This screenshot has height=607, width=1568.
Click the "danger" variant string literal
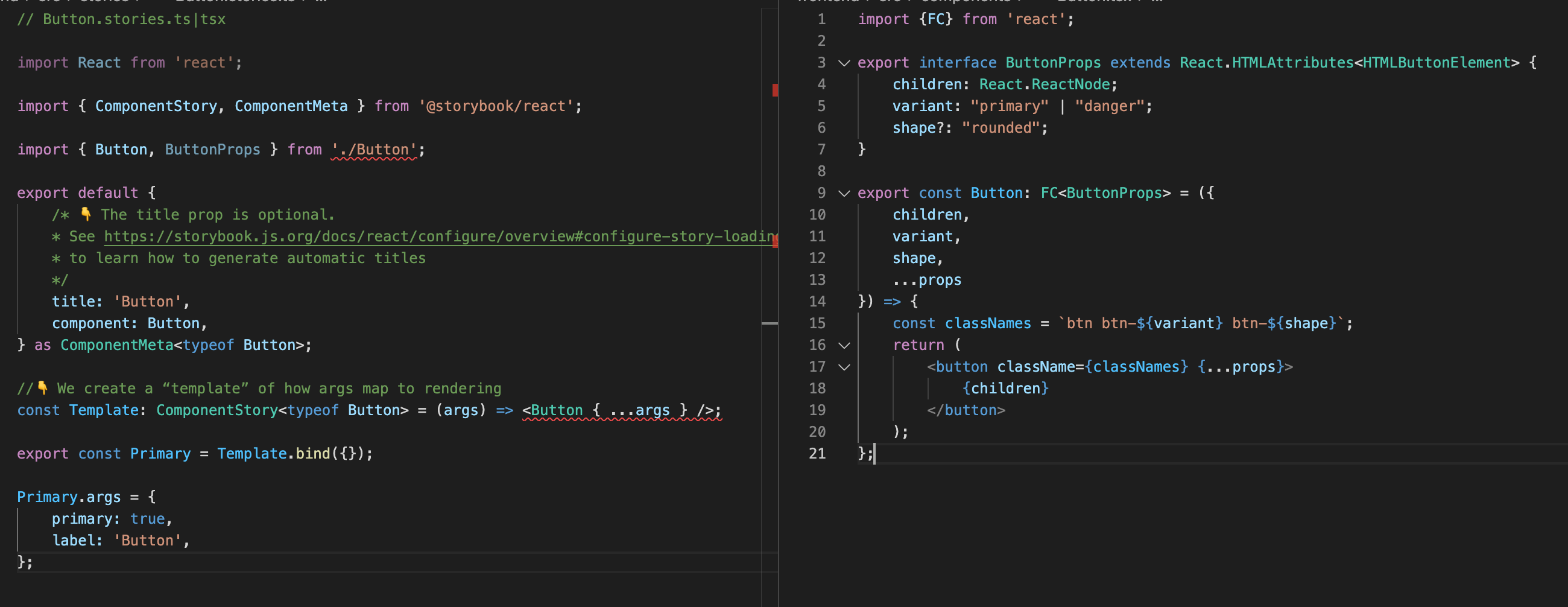[x=1110, y=106]
